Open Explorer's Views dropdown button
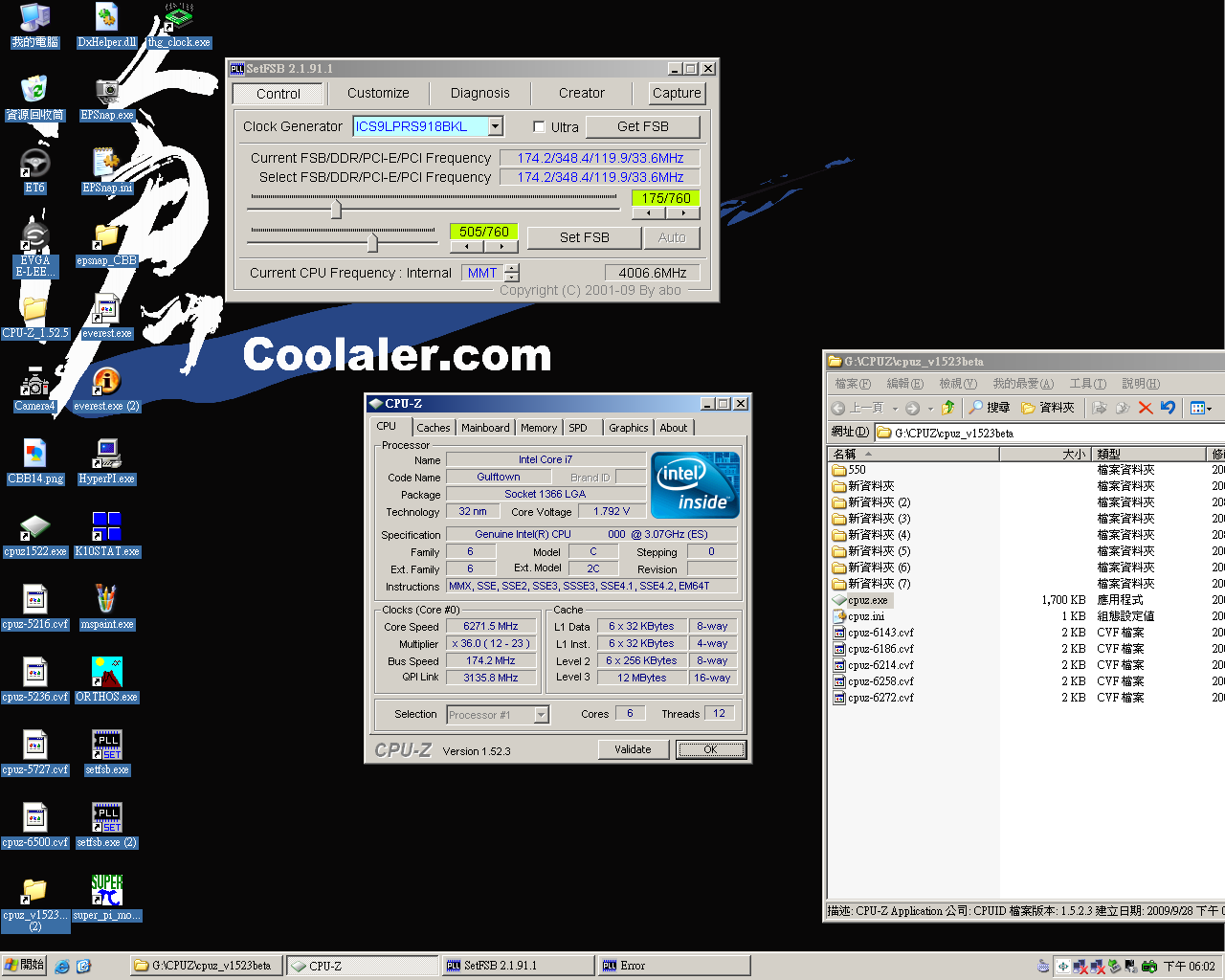This screenshot has height=980, width=1225. point(1201,408)
